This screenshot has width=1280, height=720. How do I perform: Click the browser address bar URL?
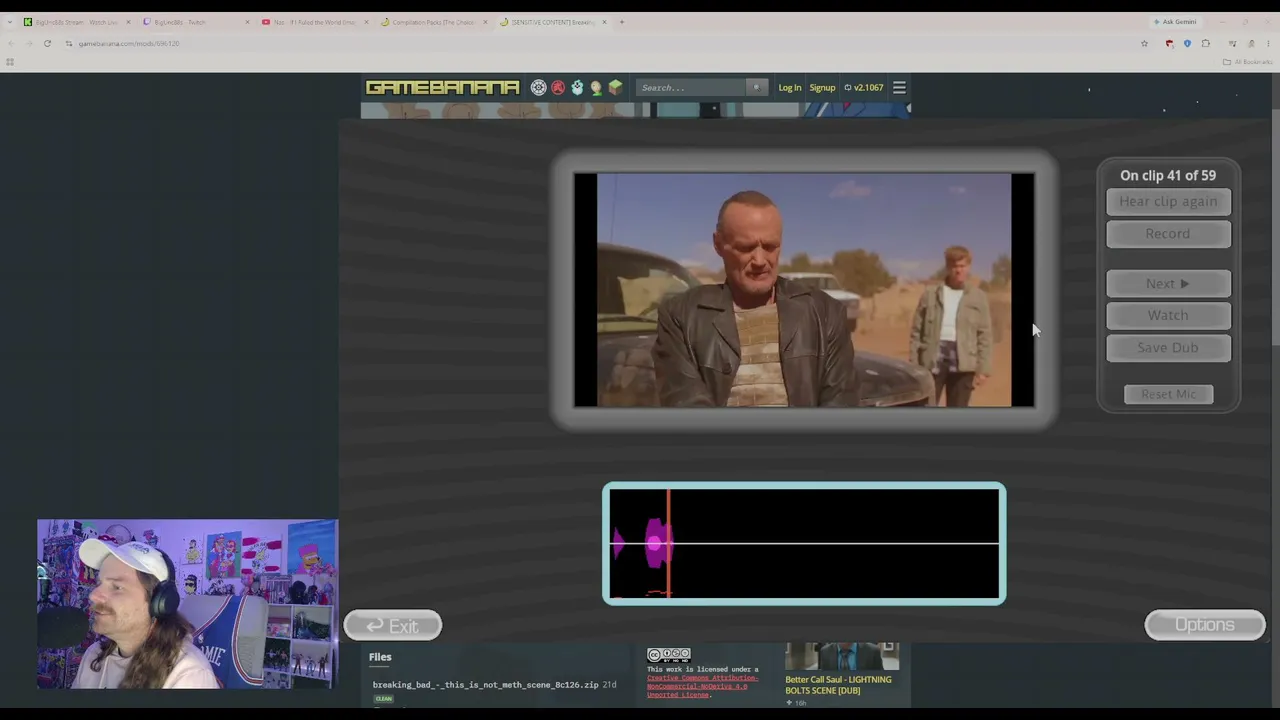click(x=129, y=44)
